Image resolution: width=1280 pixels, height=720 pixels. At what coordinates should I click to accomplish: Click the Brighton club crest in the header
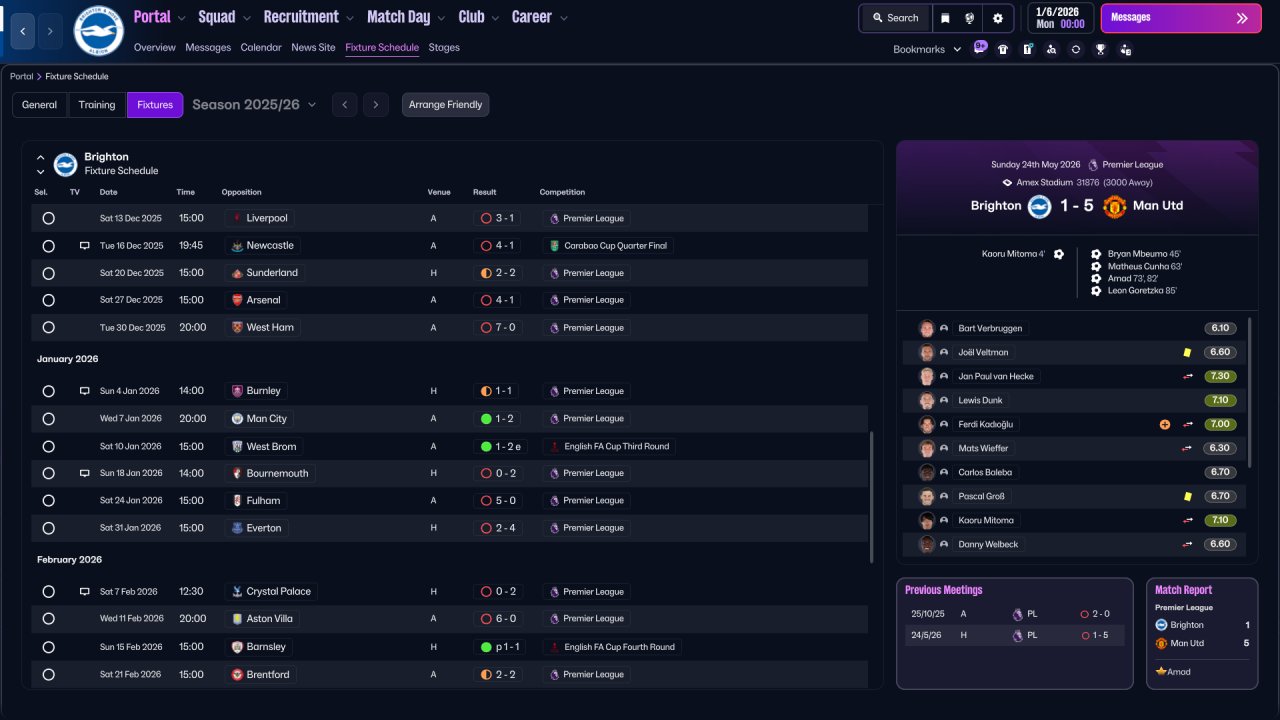pyautogui.click(x=99, y=31)
